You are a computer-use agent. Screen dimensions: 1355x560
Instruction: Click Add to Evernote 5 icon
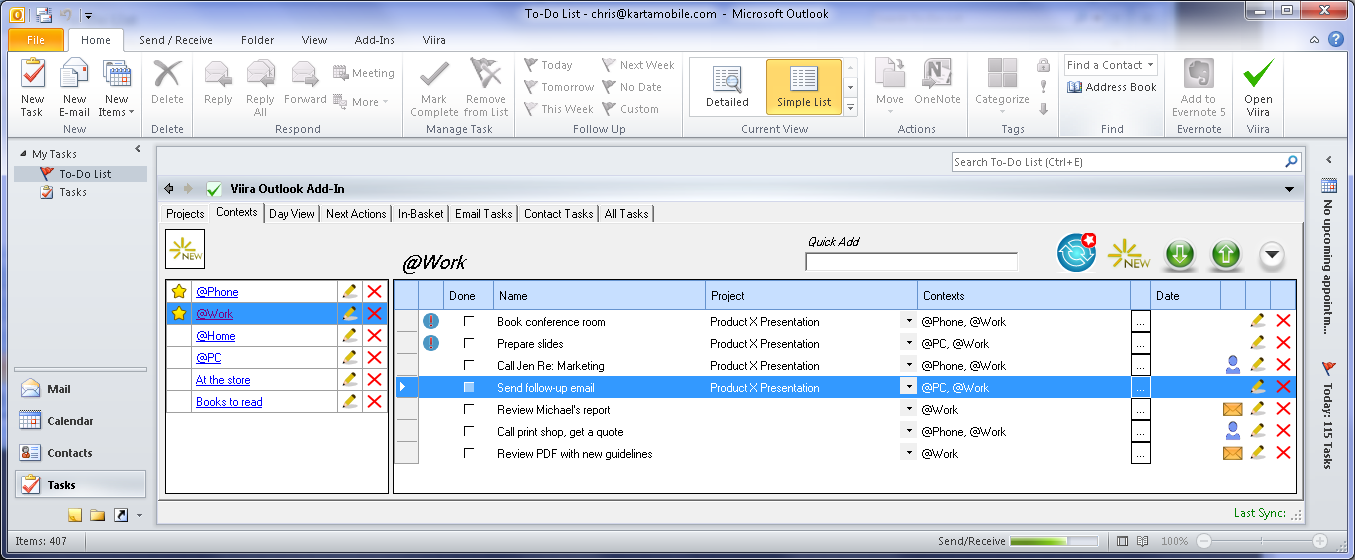(x=1198, y=88)
